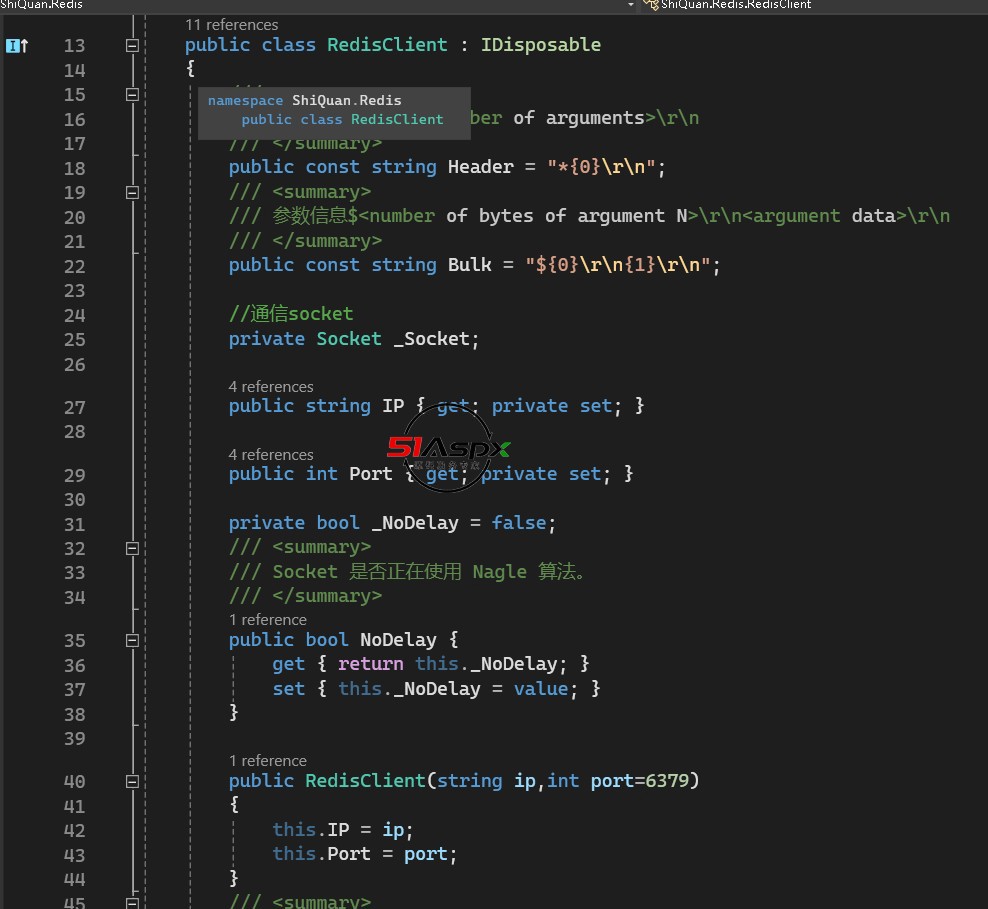Collapse the NoDelay property block
Screen dimensions: 988x909
[131, 640]
